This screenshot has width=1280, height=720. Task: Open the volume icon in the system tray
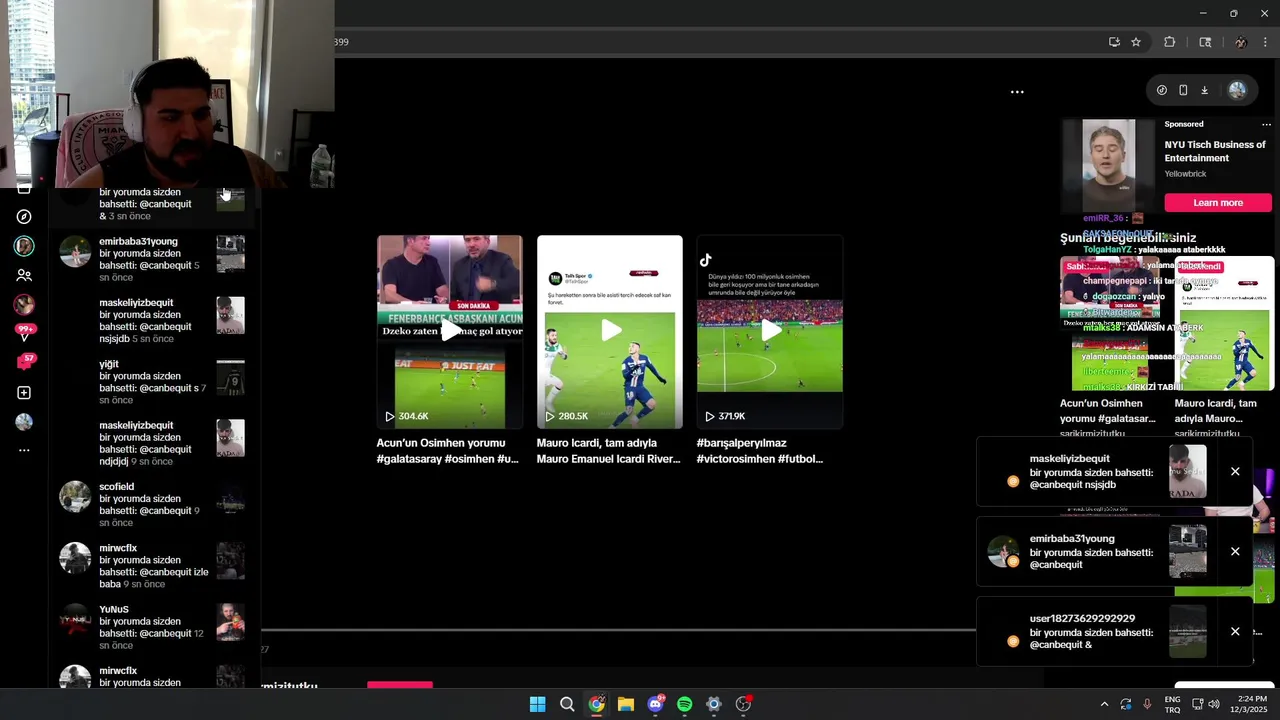click(1214, 704)
